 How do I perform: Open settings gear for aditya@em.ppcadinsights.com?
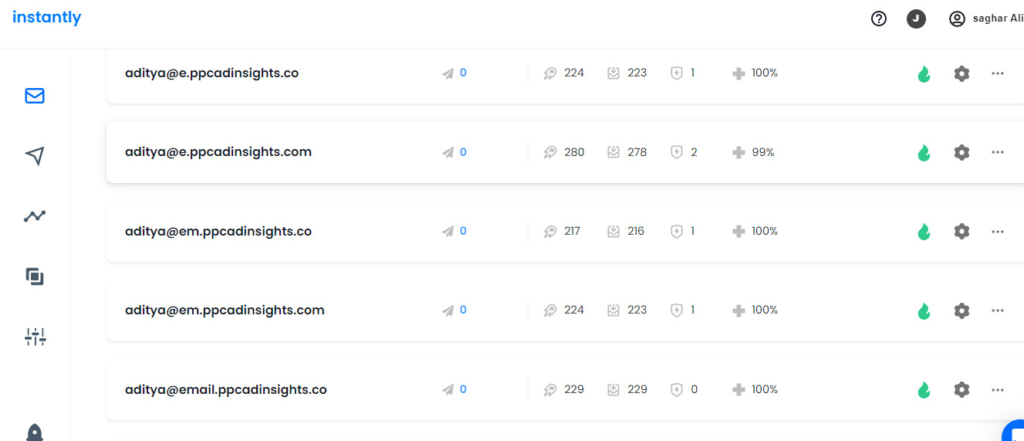point(961,310)
